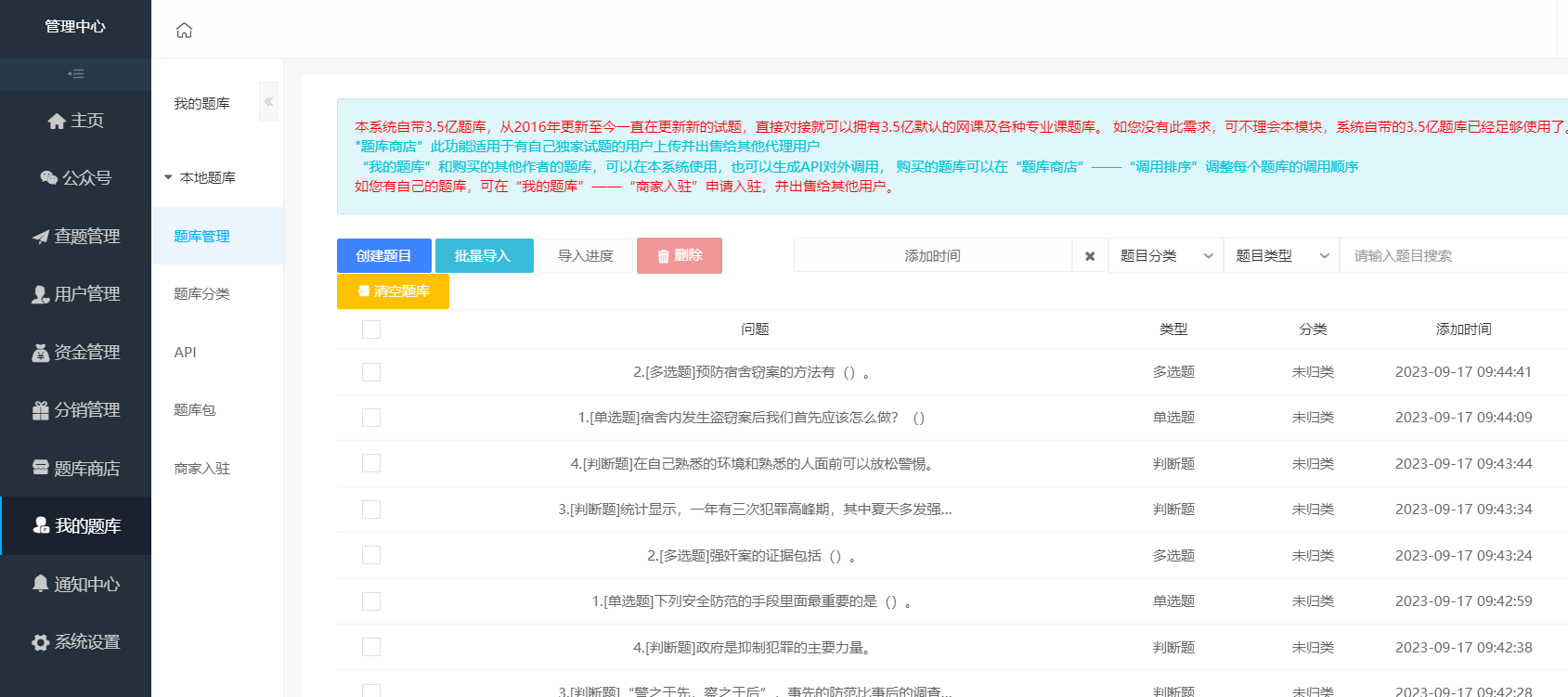Click question text 4.[判断题]政府是抑制犯罪的主要力量
This screenshot has width=1568, height=697.
point(751,647)
